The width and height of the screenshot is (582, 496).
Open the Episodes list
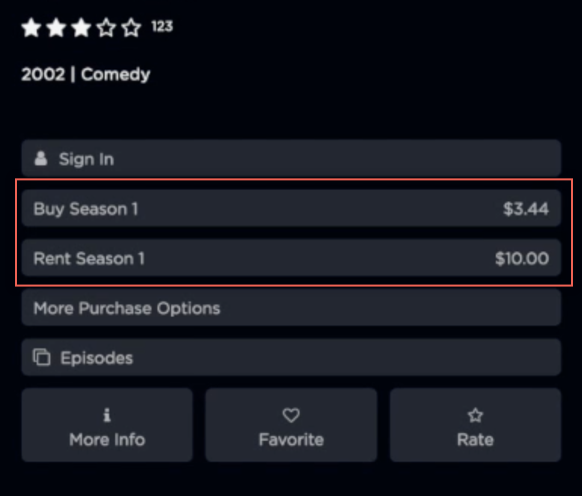tap(291, 357)
